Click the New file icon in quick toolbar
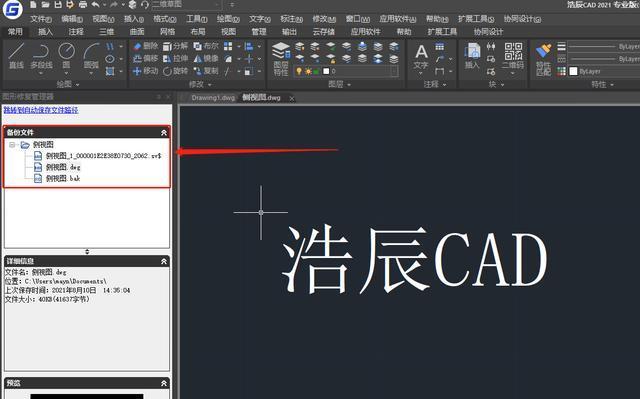640x399 pixels. [33, 4]
